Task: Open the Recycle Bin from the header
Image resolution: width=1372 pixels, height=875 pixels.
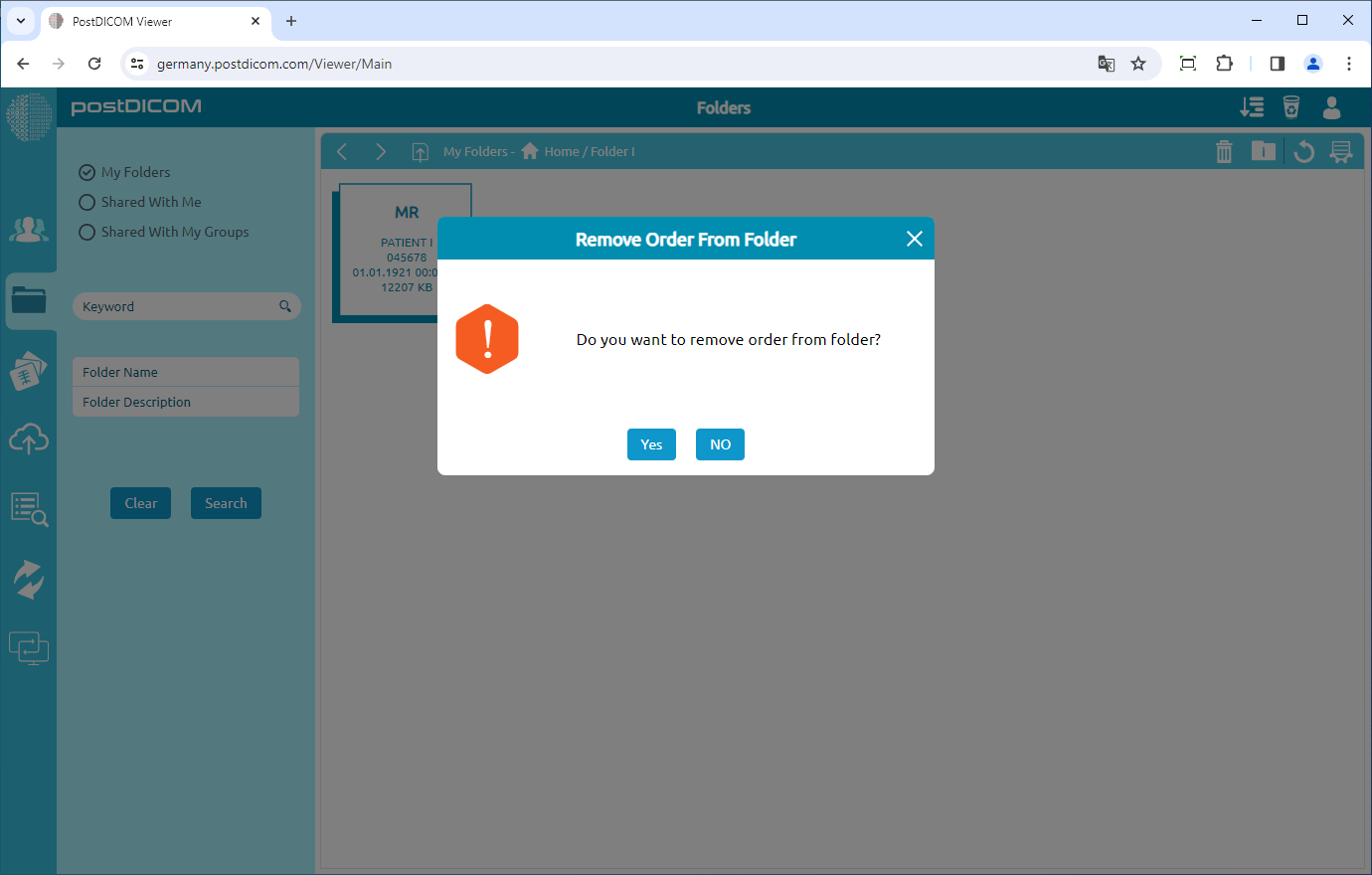Action: (x=1289, y=106)
